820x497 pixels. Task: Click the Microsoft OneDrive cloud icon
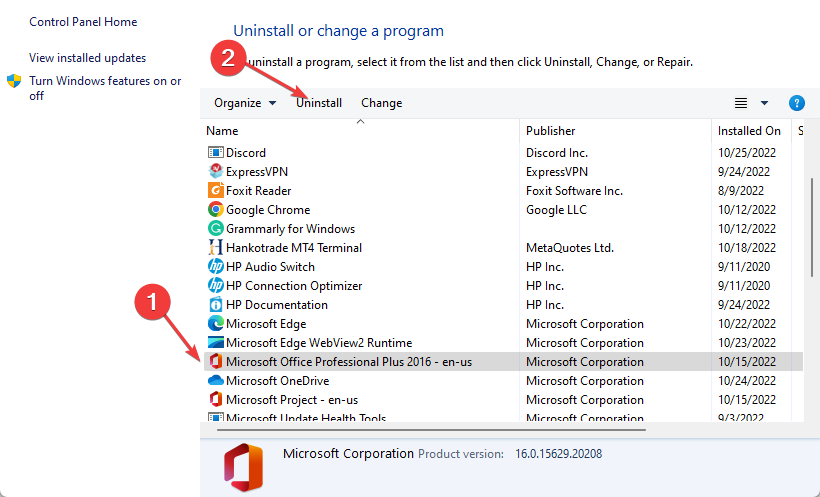point(215,381)
